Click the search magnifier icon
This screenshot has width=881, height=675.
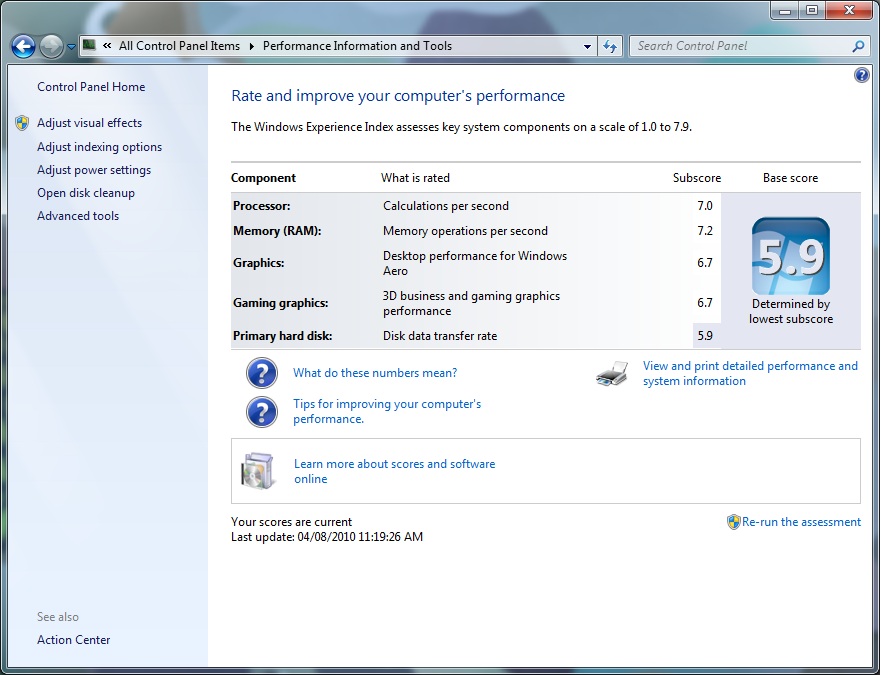(x=858, y=46)
